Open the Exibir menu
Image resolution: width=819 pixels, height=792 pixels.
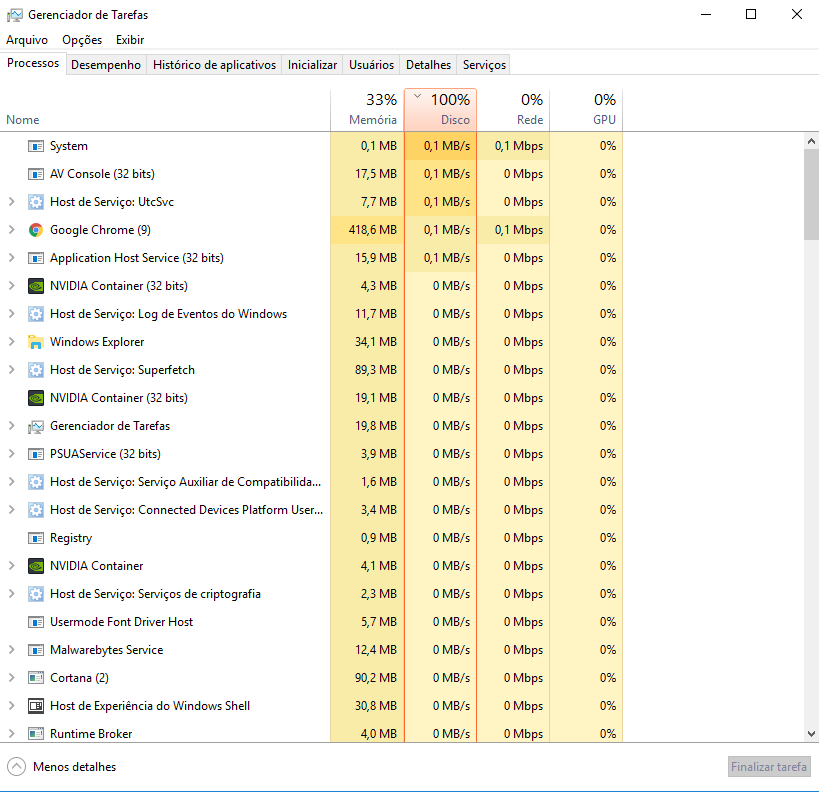(130, 40)
